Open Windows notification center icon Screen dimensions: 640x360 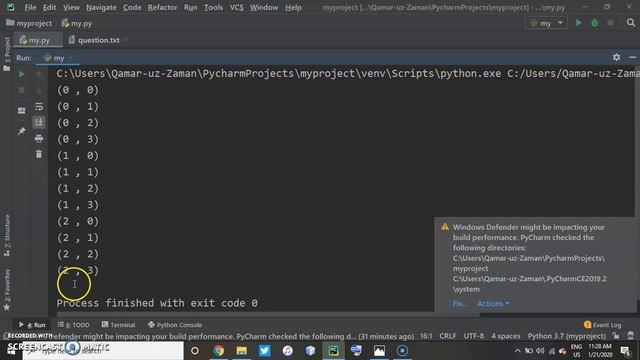point(625,351)
